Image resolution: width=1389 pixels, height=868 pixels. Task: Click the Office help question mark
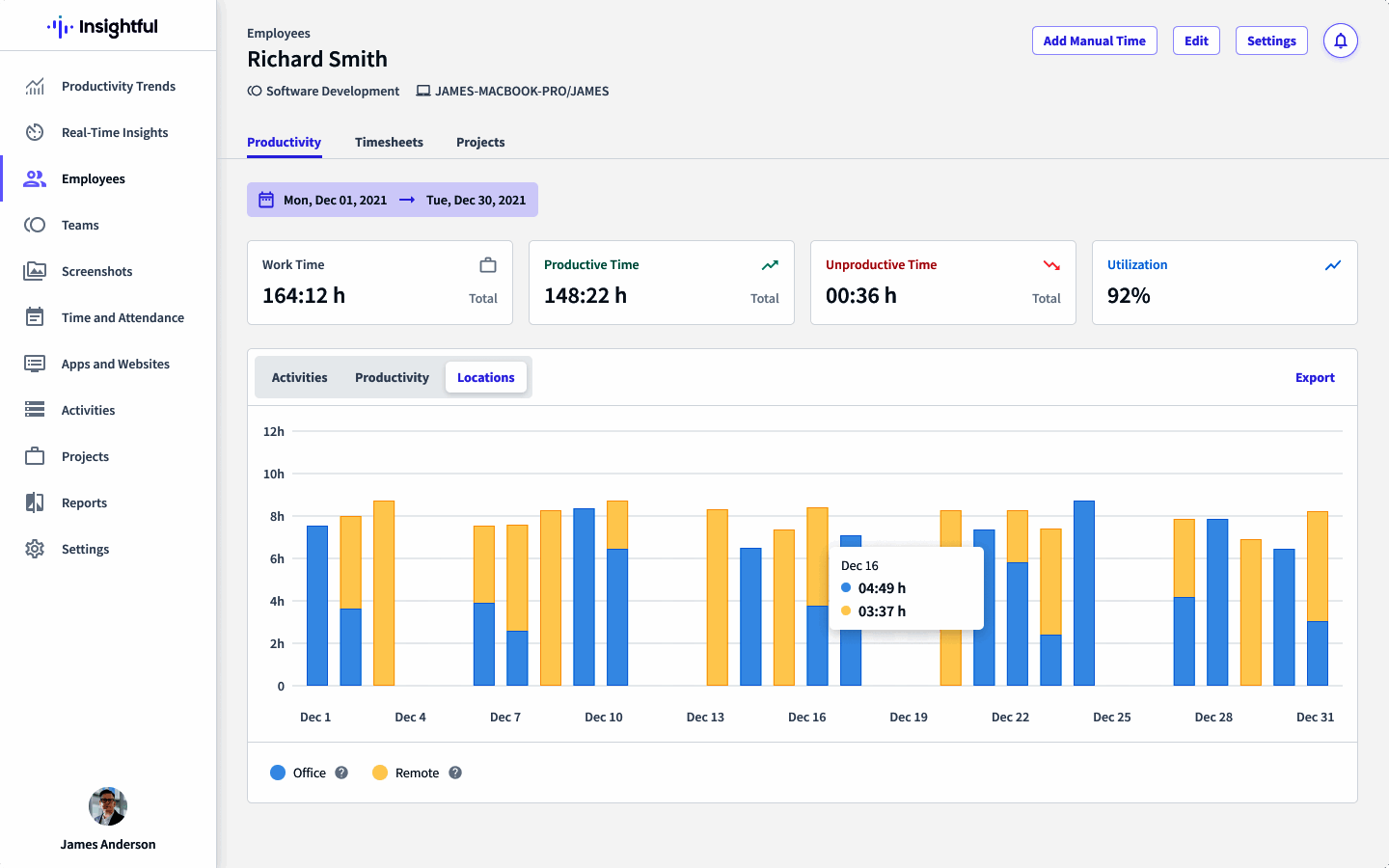(341, 773)
